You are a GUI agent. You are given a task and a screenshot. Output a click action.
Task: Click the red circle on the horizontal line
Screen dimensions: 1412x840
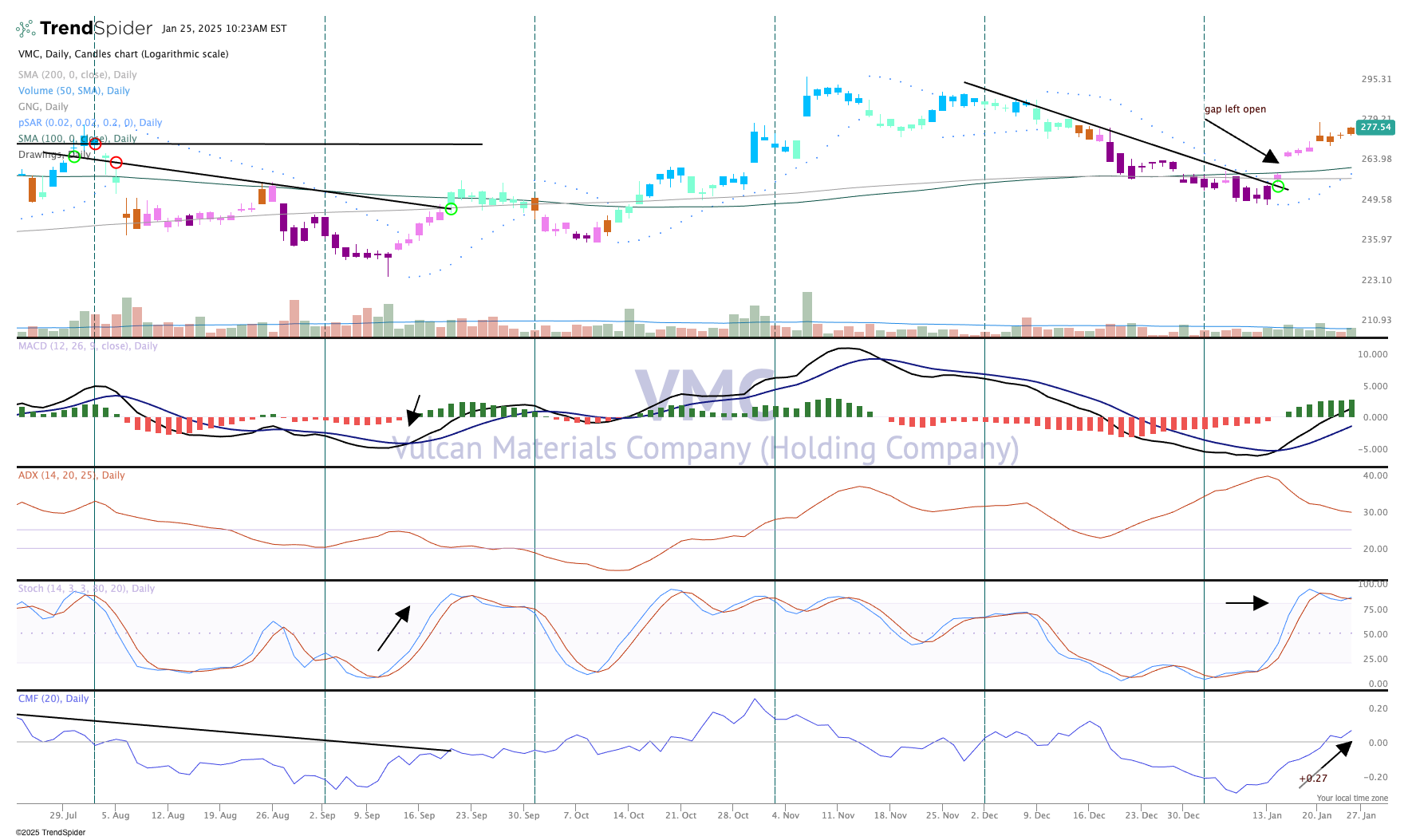click(x=95, y=144)
